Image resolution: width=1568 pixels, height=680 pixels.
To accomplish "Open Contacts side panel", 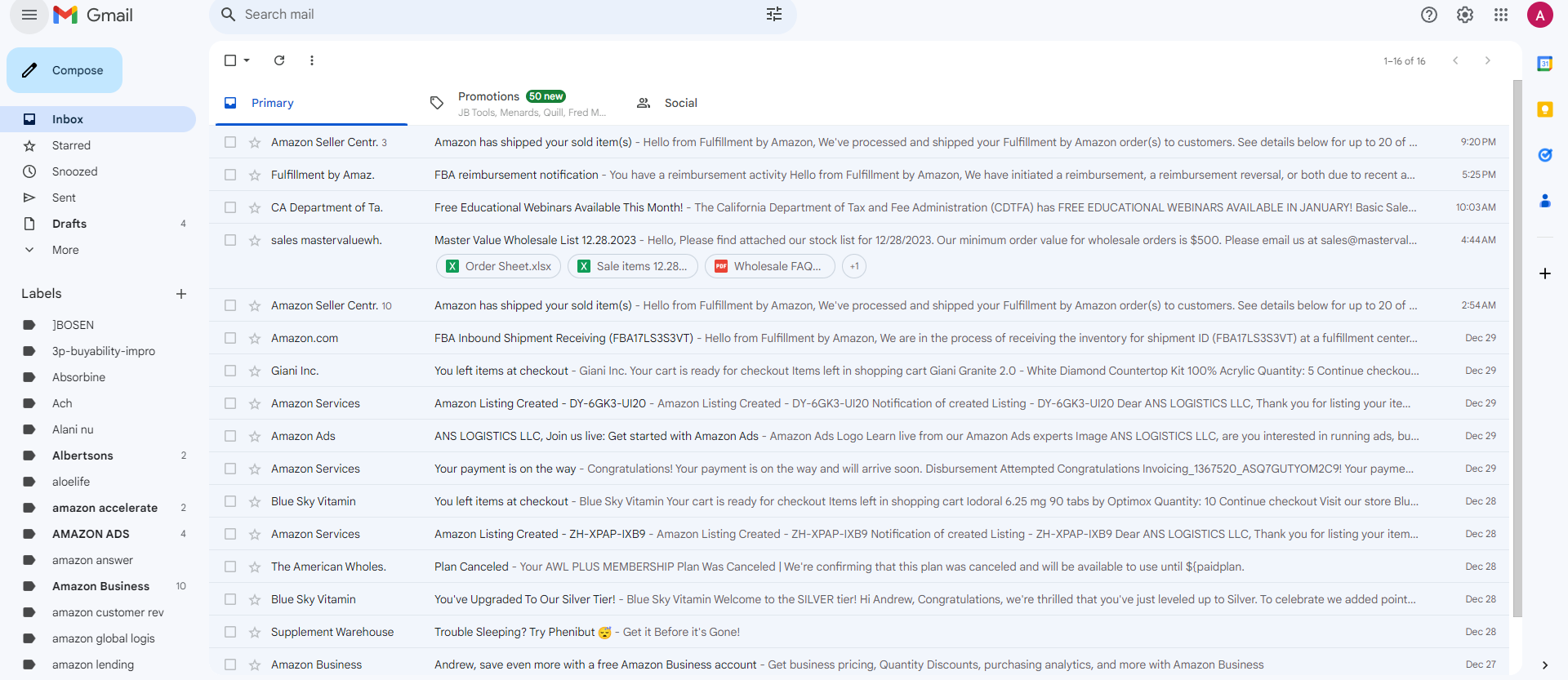I will [x=1545, y=201].
